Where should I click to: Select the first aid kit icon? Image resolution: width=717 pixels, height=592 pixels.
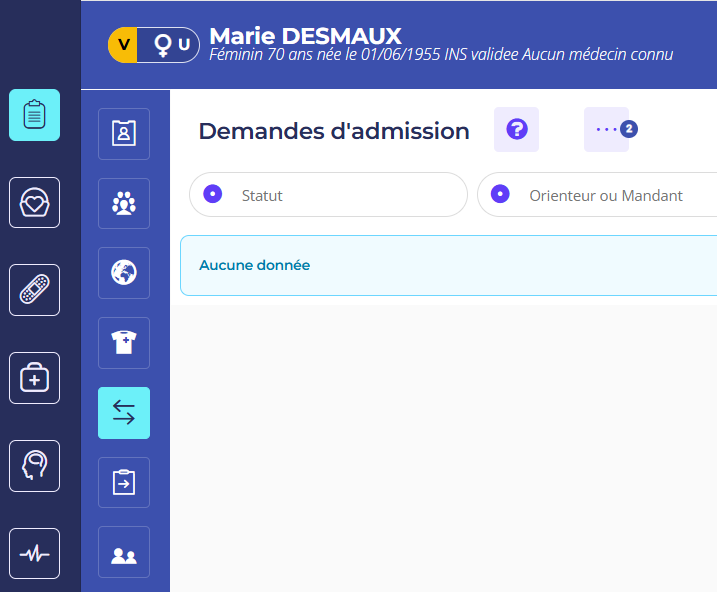[x=34, y=378]
